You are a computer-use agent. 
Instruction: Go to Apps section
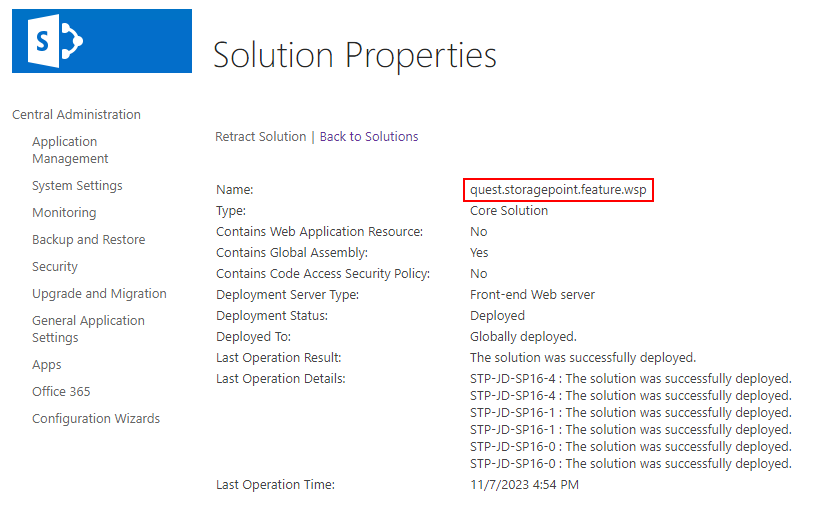click(47, 365)
